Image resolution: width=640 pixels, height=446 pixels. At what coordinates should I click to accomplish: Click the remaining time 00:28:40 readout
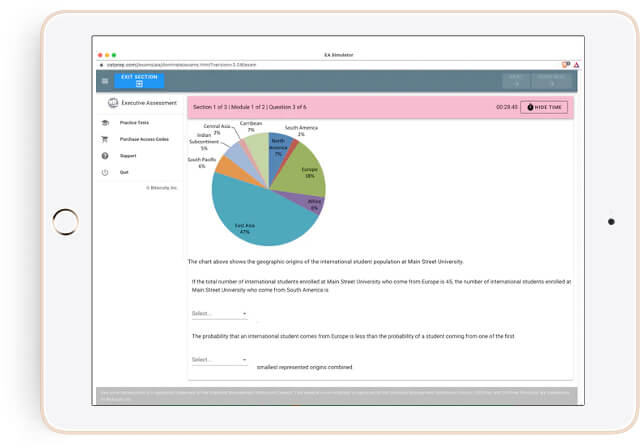[x=507, y=107]
